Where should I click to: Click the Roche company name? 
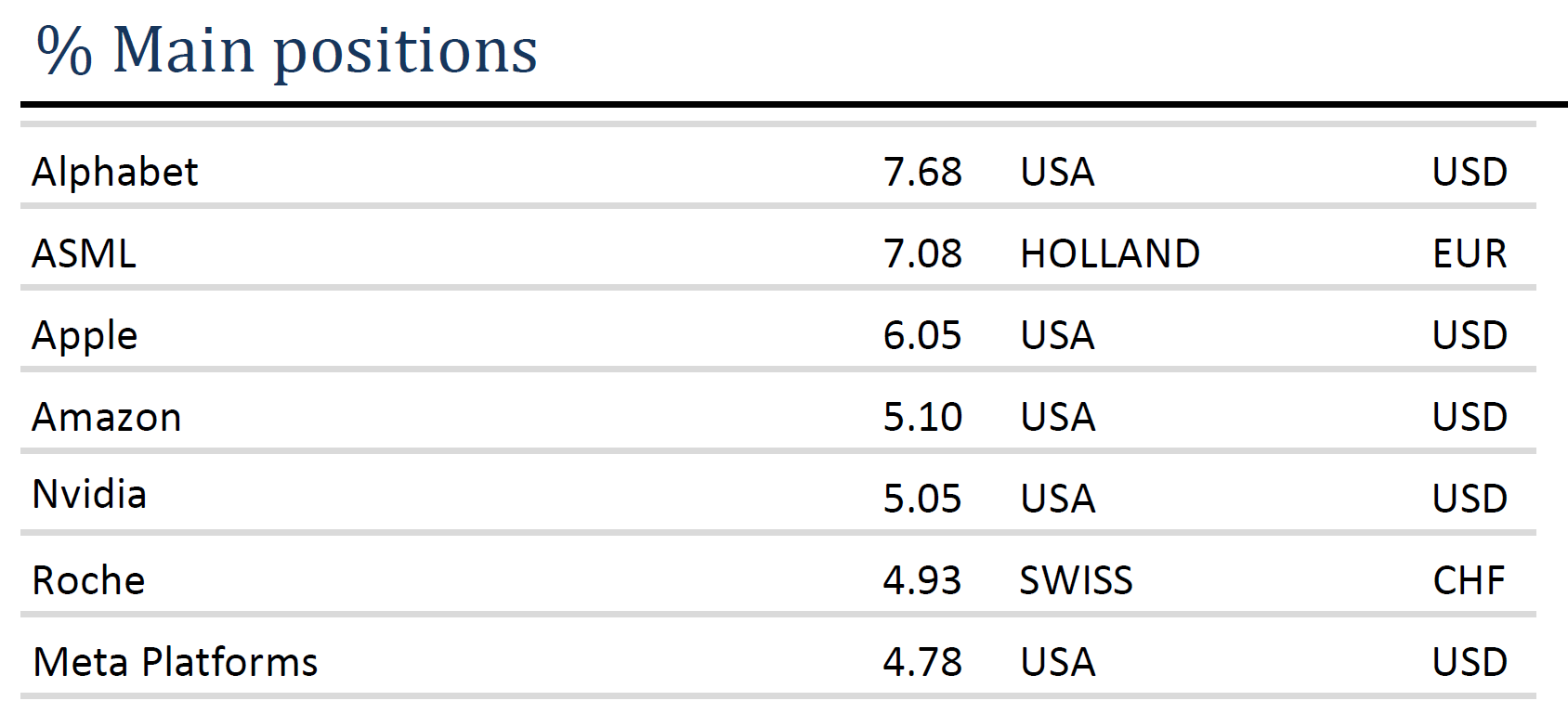click(x=88, y=580)
